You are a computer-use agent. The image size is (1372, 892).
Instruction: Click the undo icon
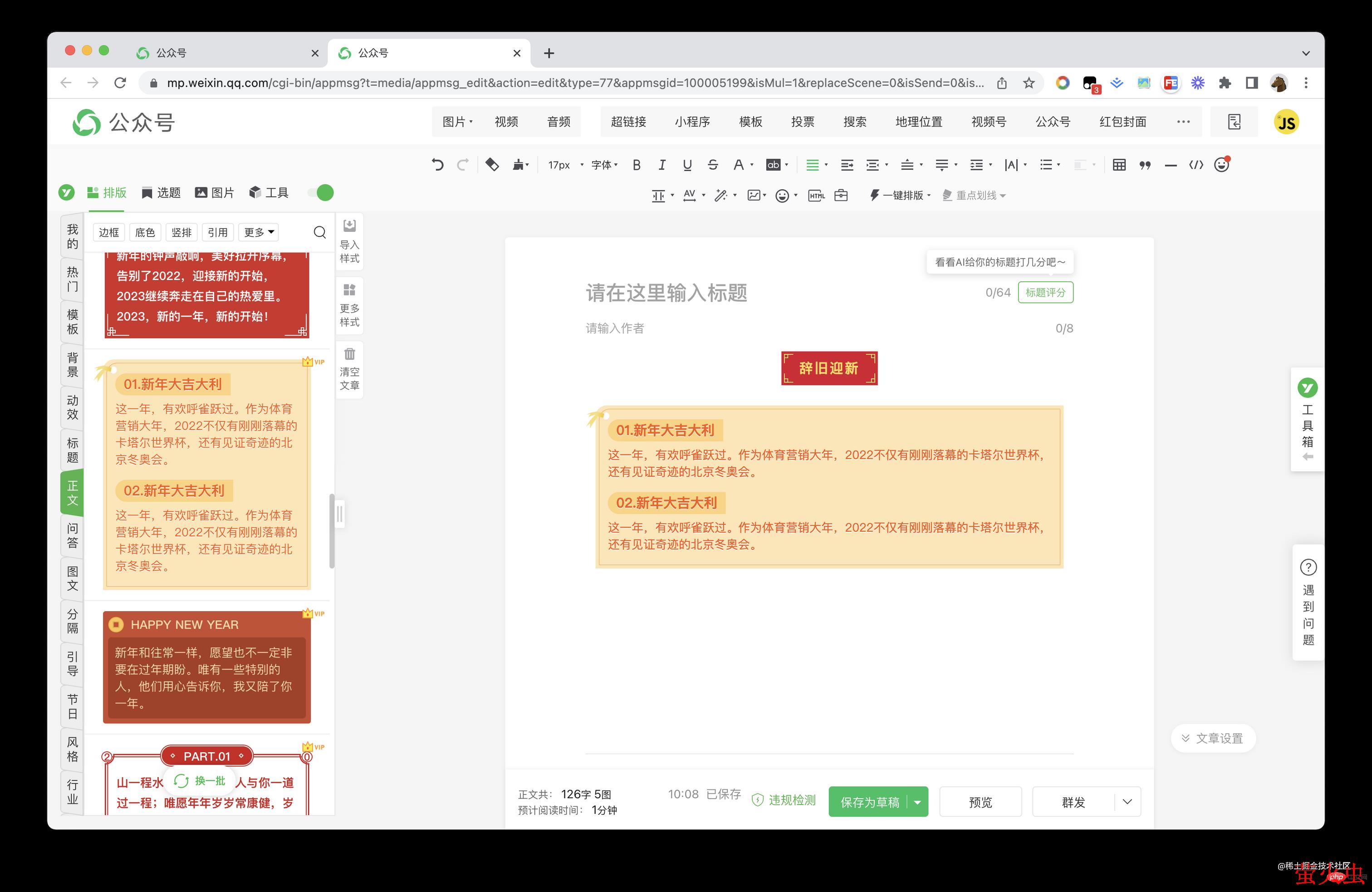437,165
